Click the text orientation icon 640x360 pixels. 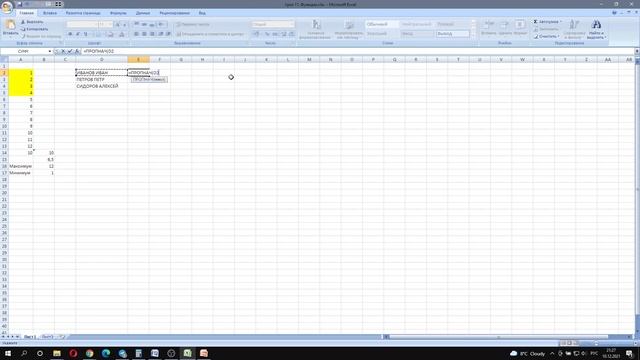click(x=162, y=24)
